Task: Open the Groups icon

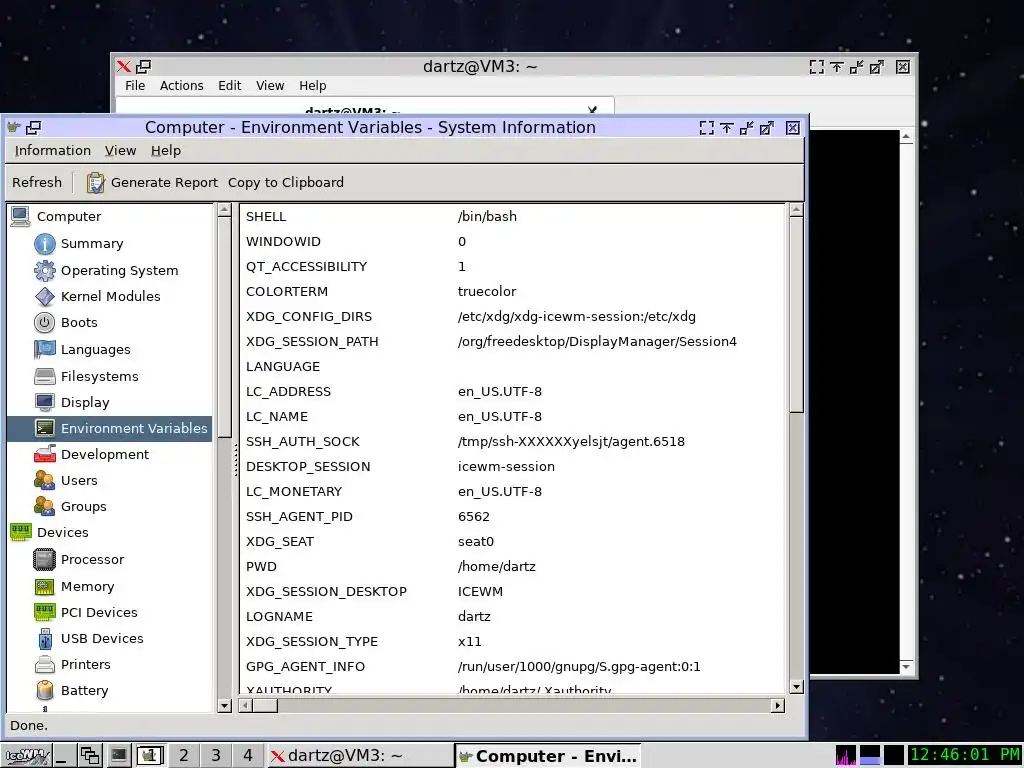Action: click(x=44, y=507)
